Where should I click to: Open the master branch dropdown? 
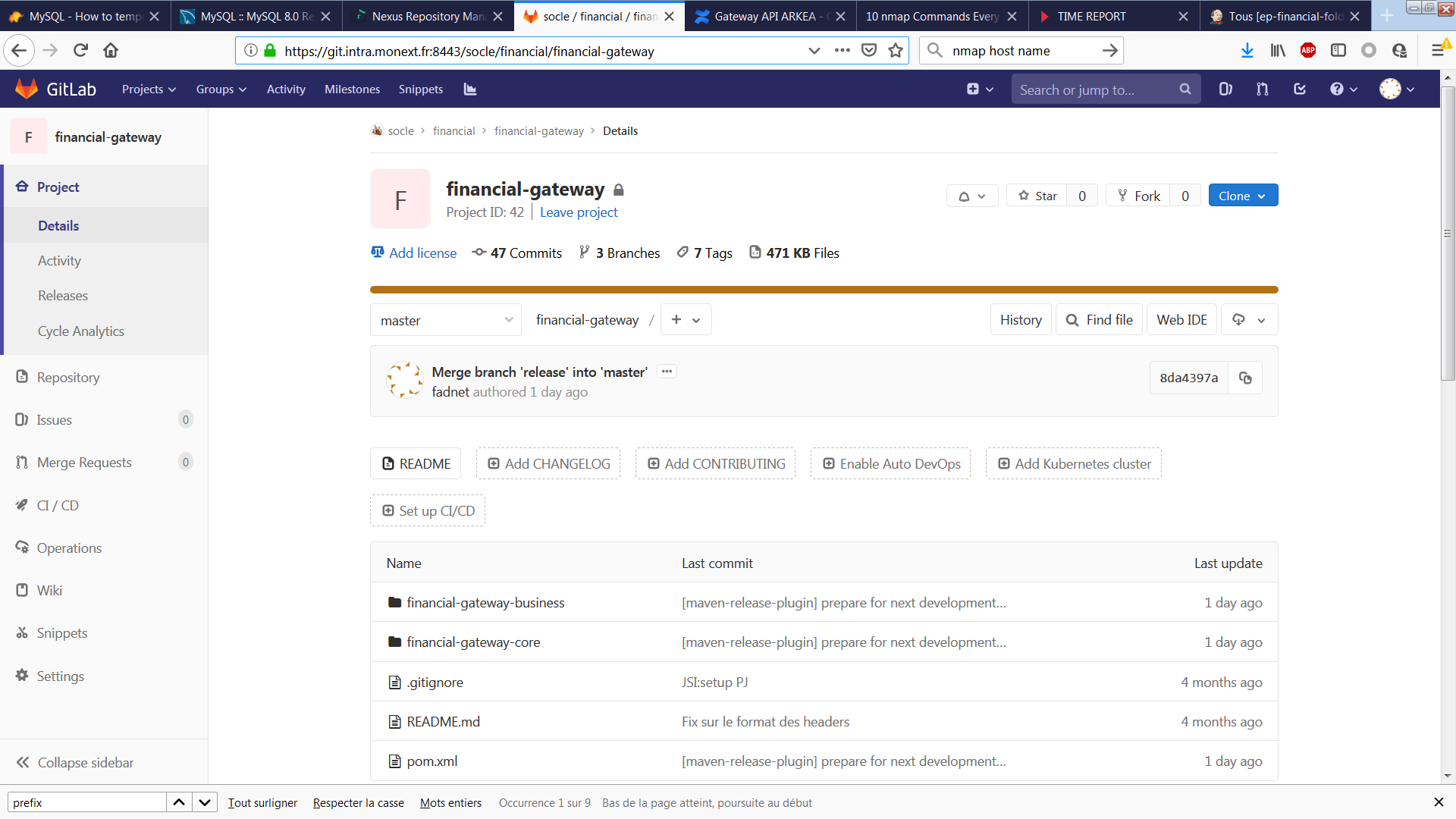coord(446,320)
